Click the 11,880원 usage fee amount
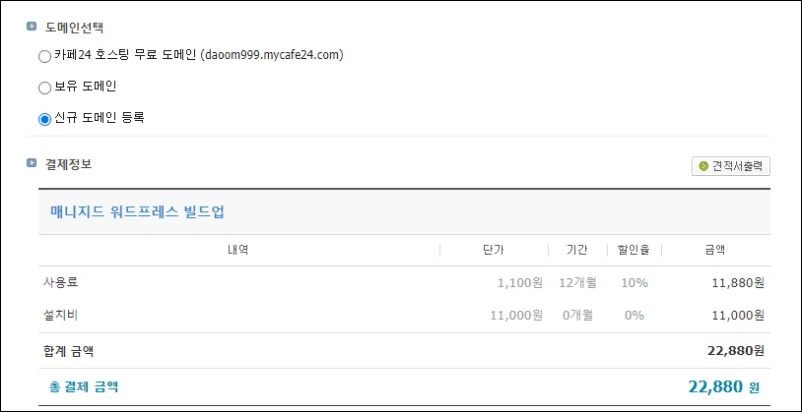The width and height of the screenshot is (802, 412). [738, 283]
